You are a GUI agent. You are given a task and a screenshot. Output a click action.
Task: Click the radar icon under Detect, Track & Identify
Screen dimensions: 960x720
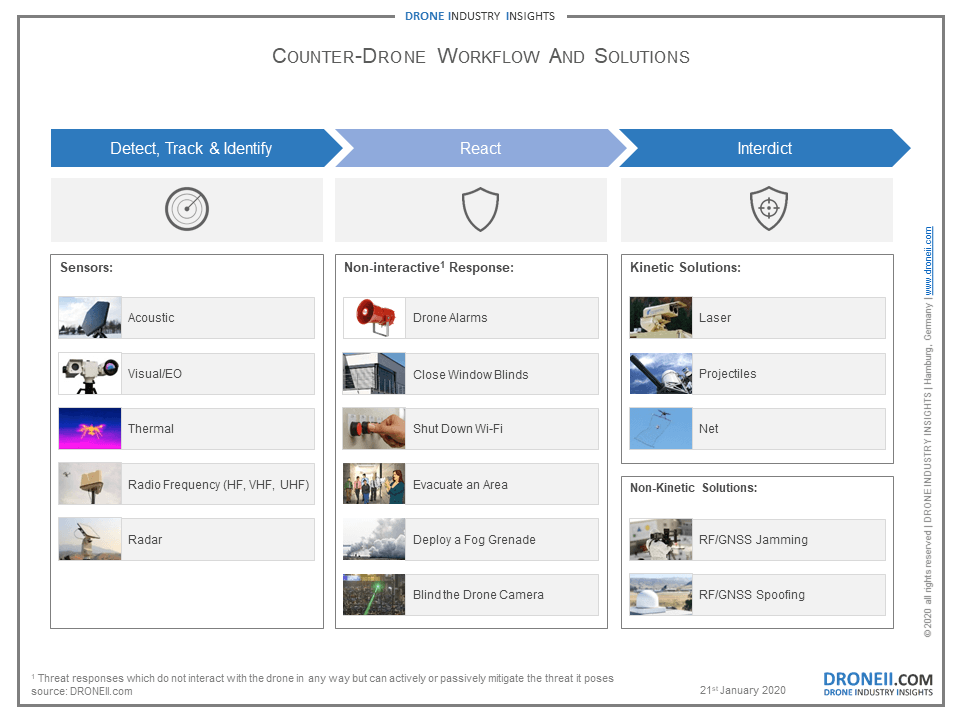coord(186,210)
